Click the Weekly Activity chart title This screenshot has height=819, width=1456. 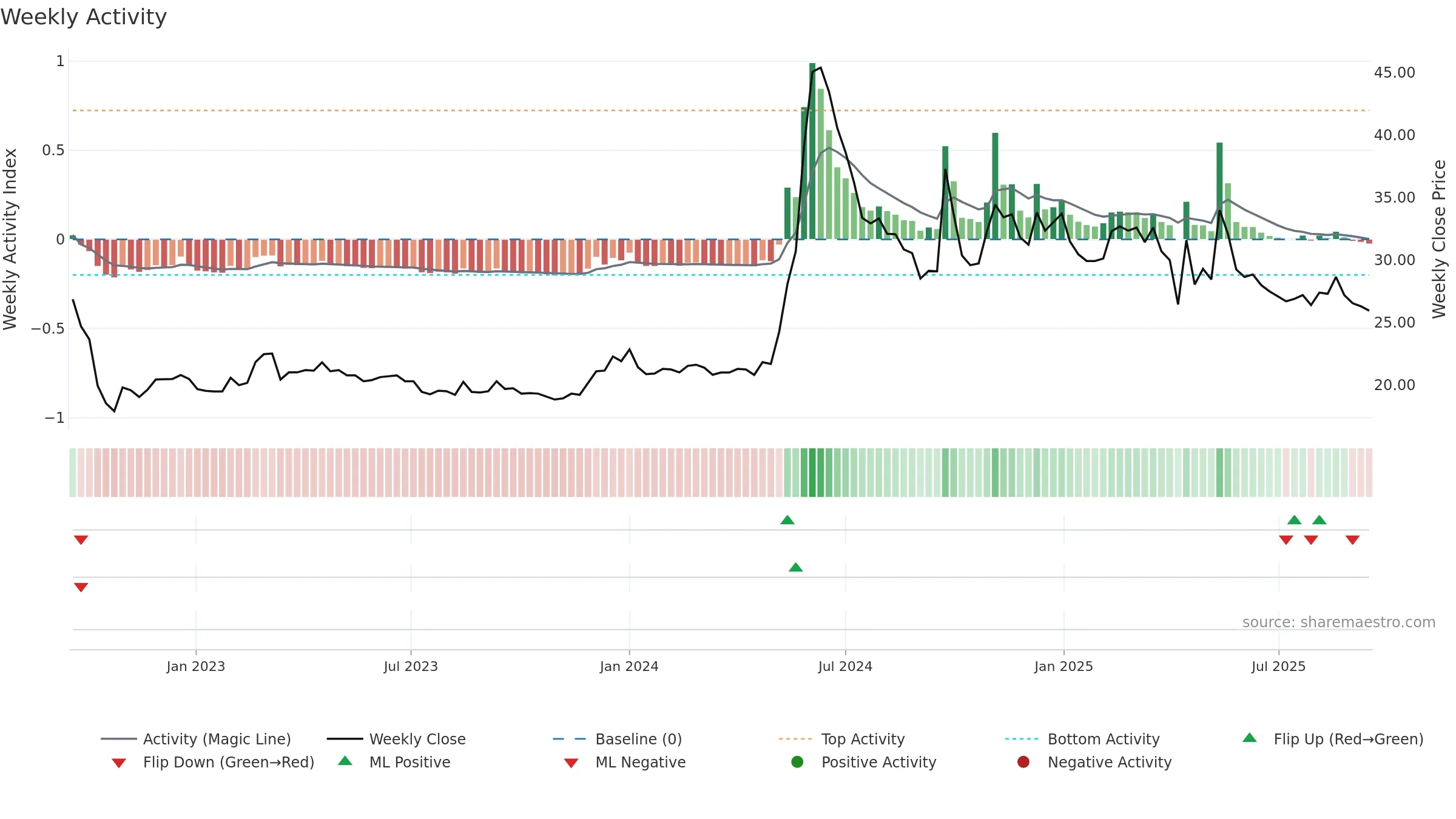click(84, 17)
